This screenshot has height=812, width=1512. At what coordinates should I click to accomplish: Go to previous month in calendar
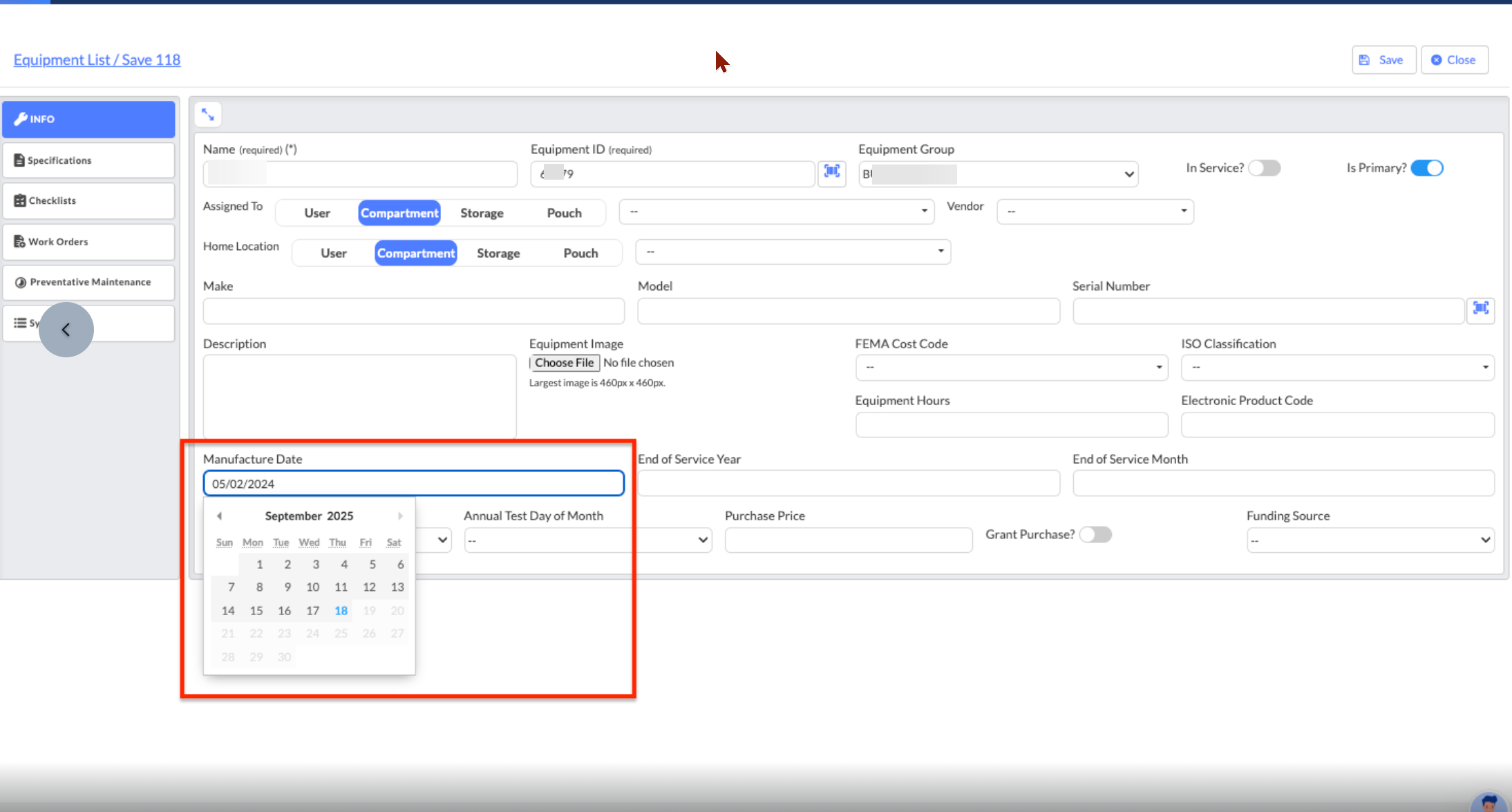point(219,516)
